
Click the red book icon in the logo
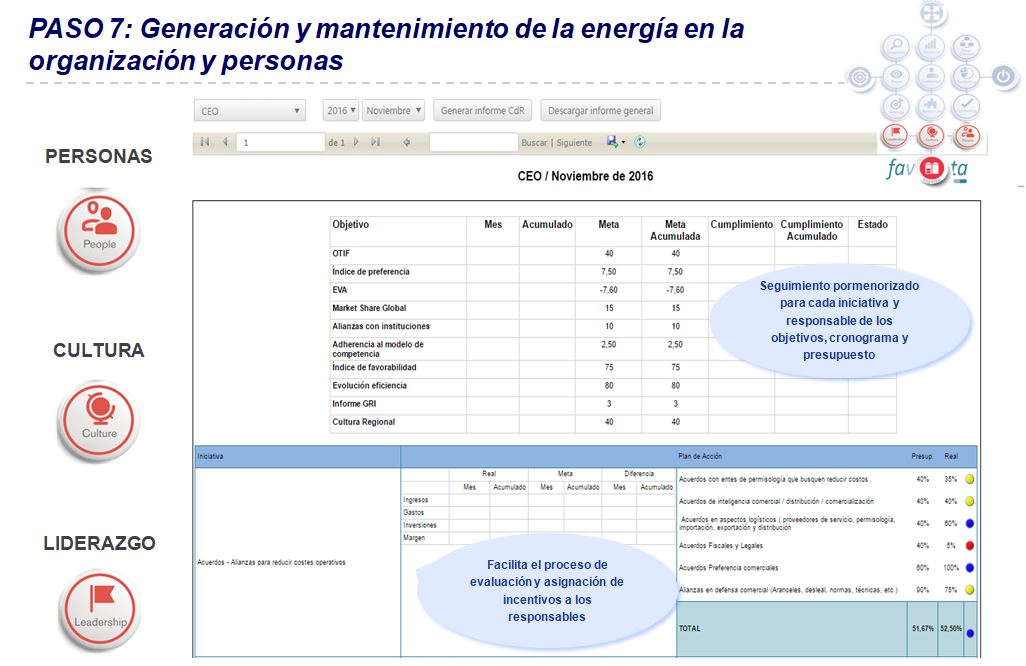point(932,169)
